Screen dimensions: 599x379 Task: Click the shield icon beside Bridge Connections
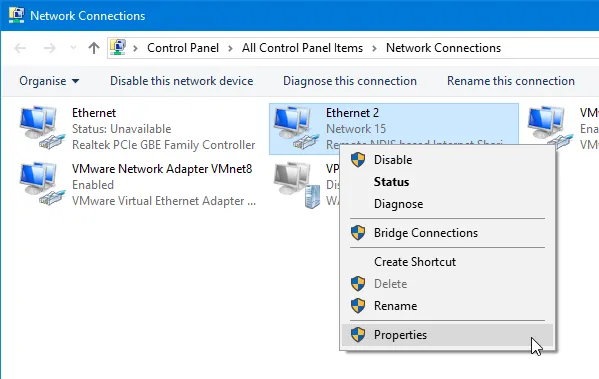(x=358, y=233)
